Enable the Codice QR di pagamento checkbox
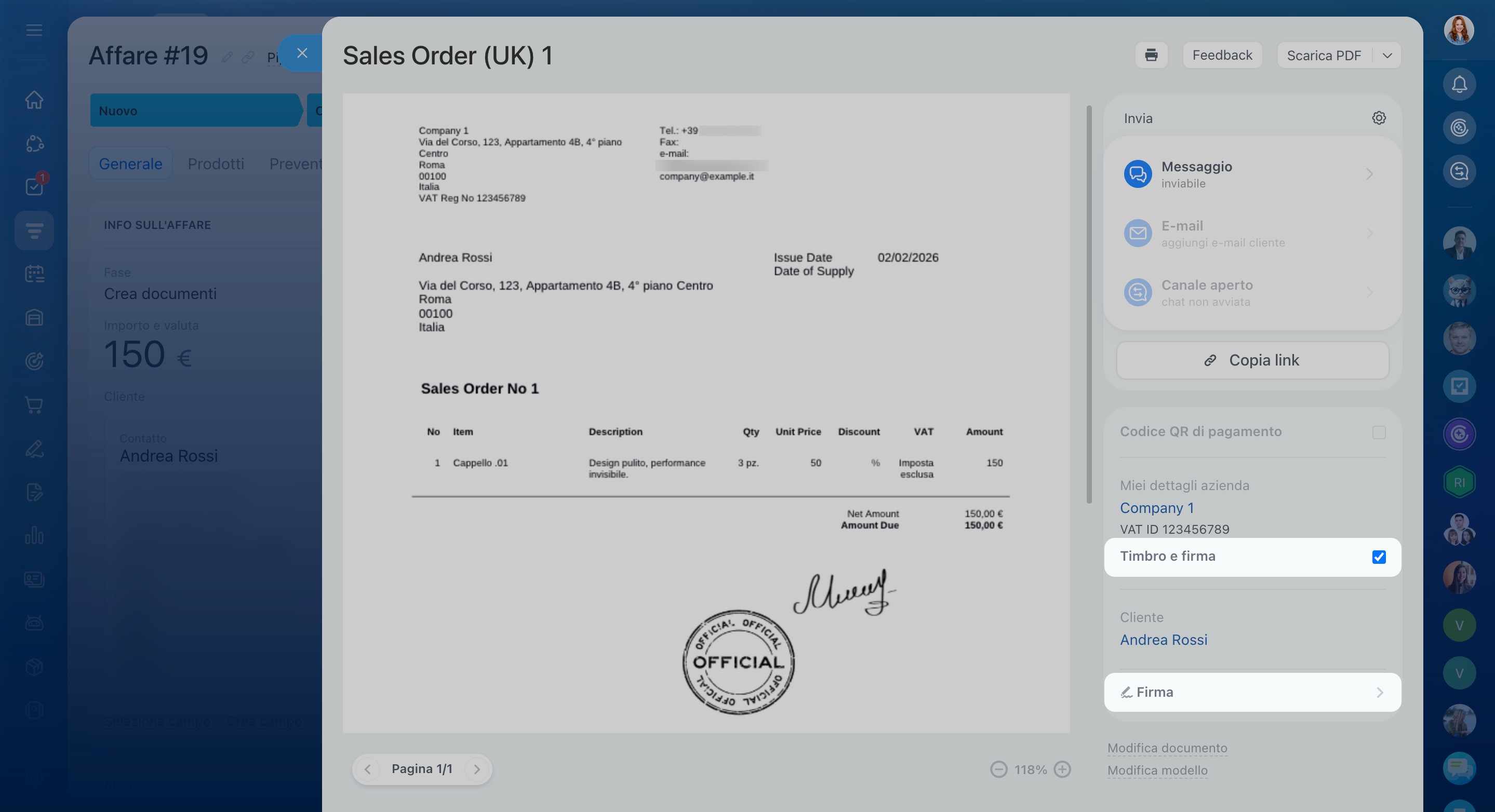This screenshot has width=1495, height=812. 1378,432
